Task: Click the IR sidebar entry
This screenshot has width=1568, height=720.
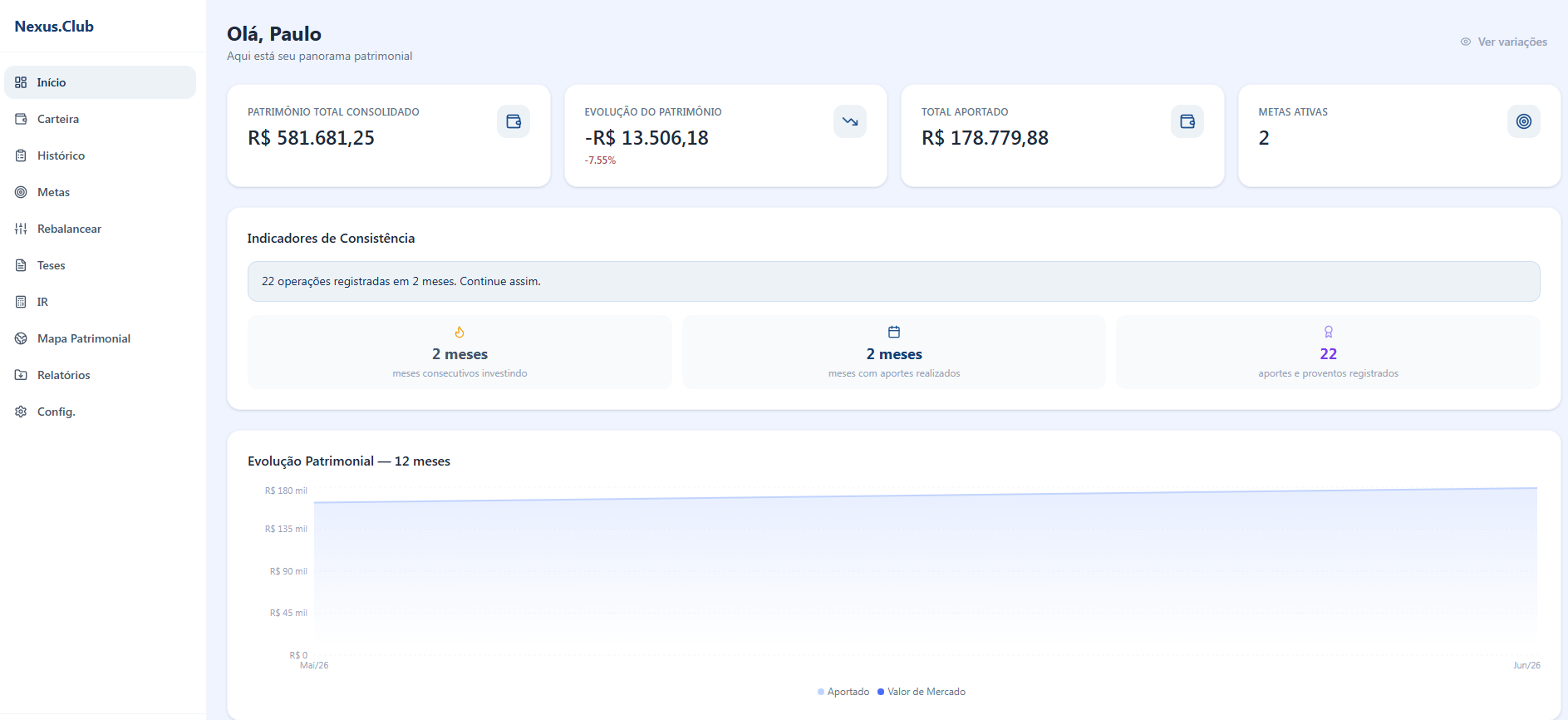Action: tap(100, 302)
